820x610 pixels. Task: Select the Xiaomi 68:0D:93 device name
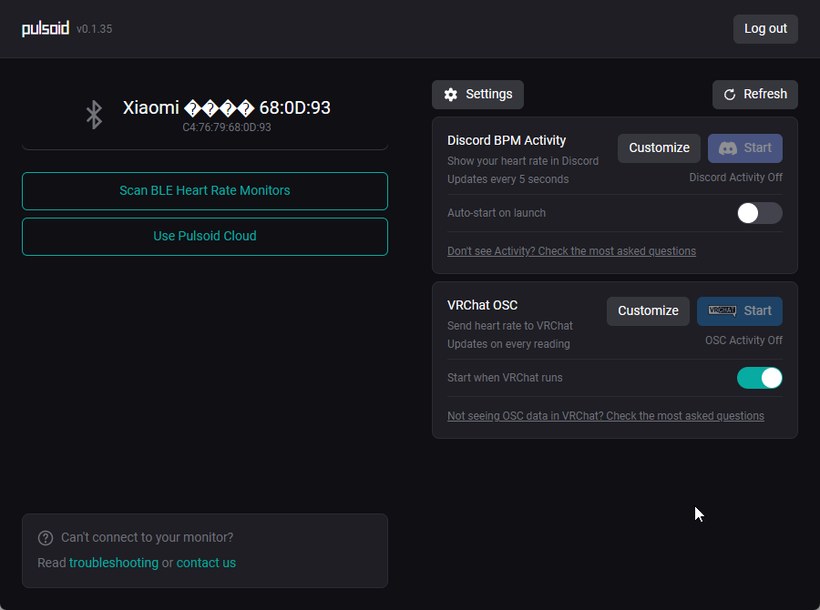pyautogui.click(x=226, y=108)
